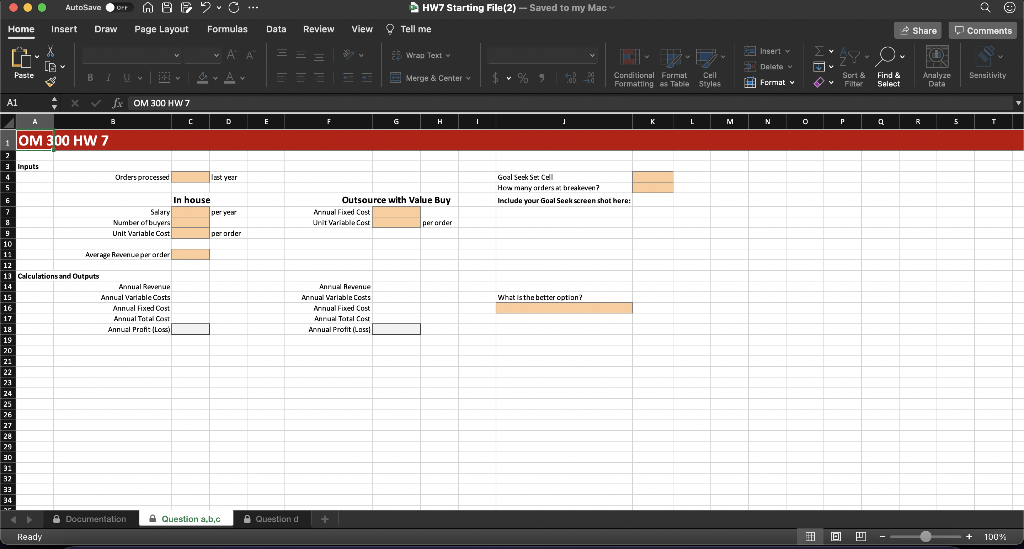Image resolution: width=1024 pixels, height=549 pixels.
Task: Click the Tell me search box
Action: [x=409, y=29]
